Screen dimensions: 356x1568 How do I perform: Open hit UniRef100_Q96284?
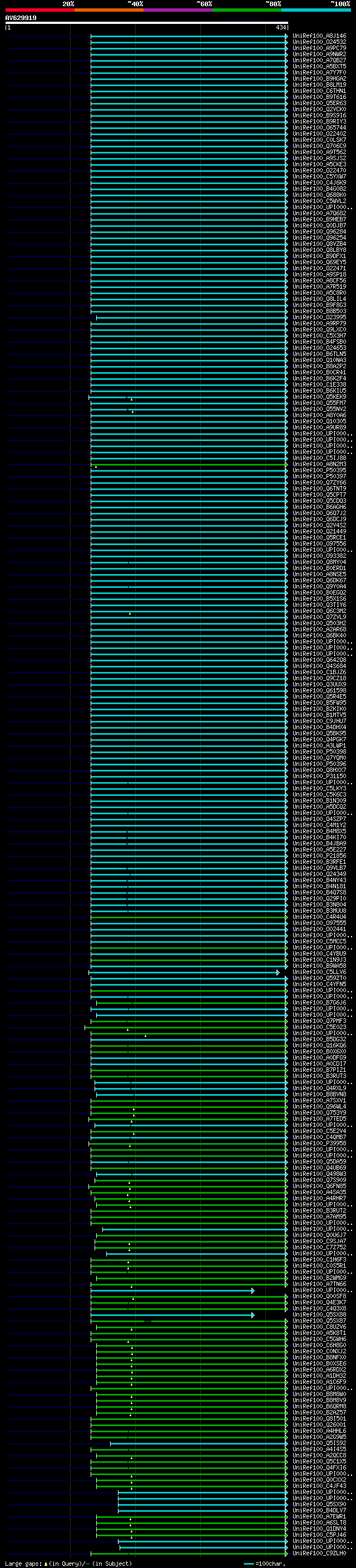[319, 231]
